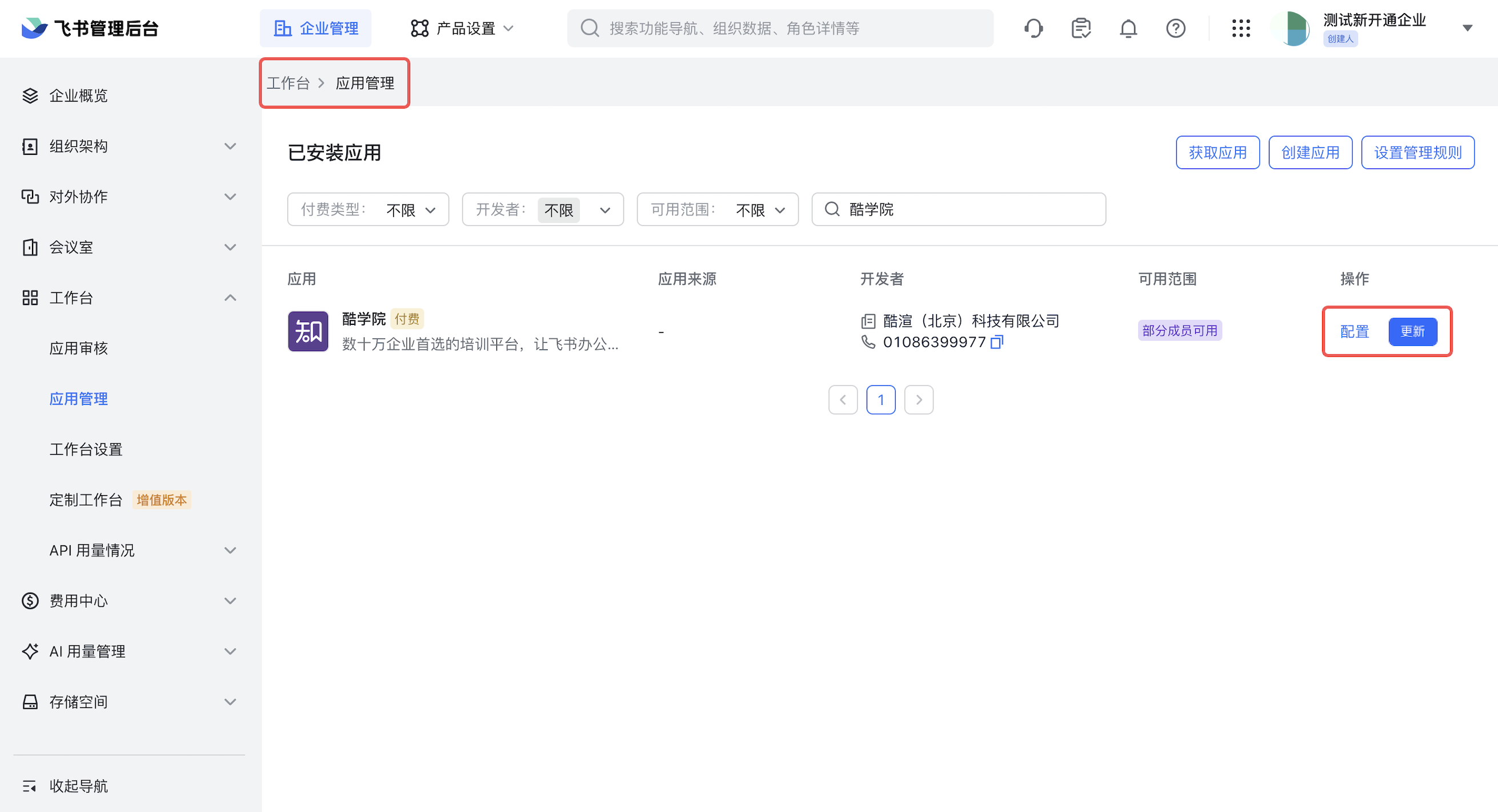Screen dimensions: 1498x812
Task: Click the 会议室 door icon
Action: [x=30, y=247]
